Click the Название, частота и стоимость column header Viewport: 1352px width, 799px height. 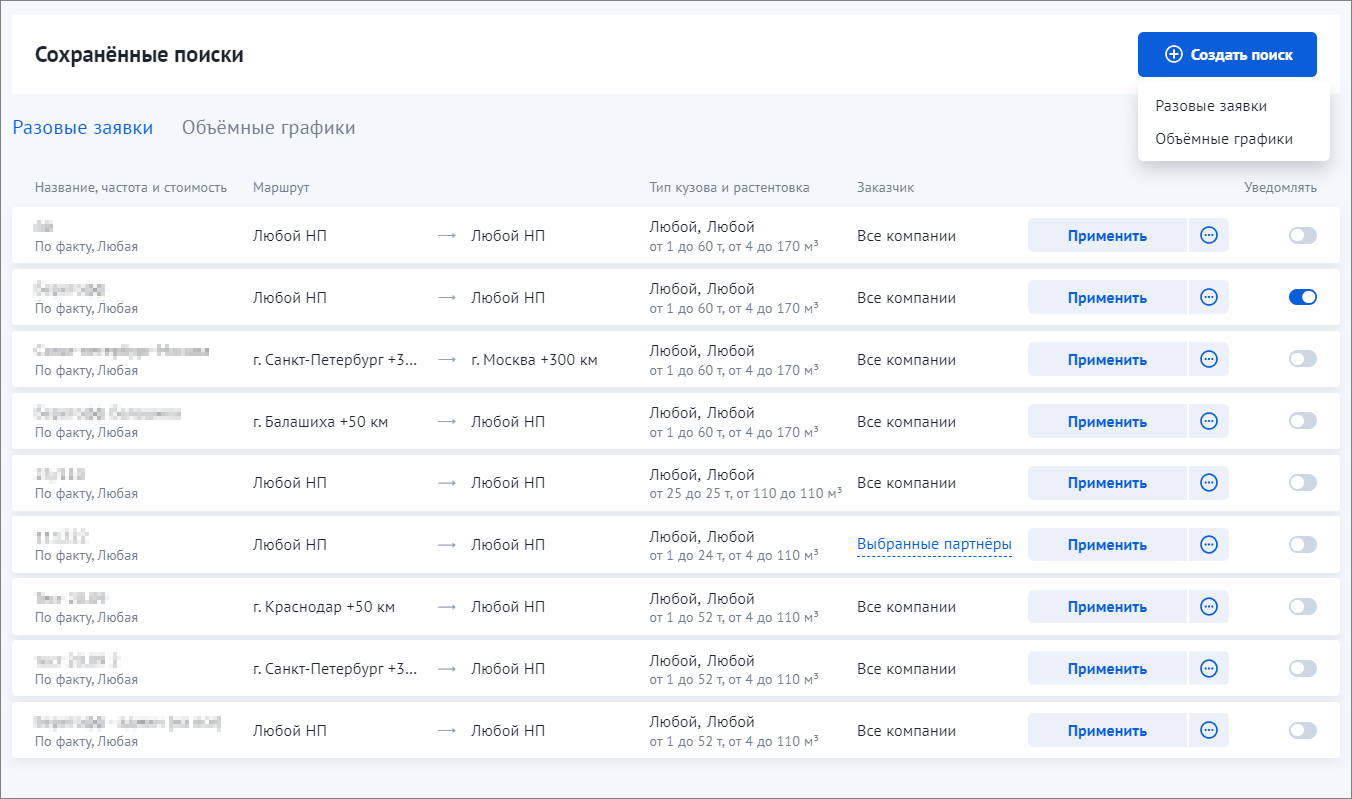(x=131, y=187)
